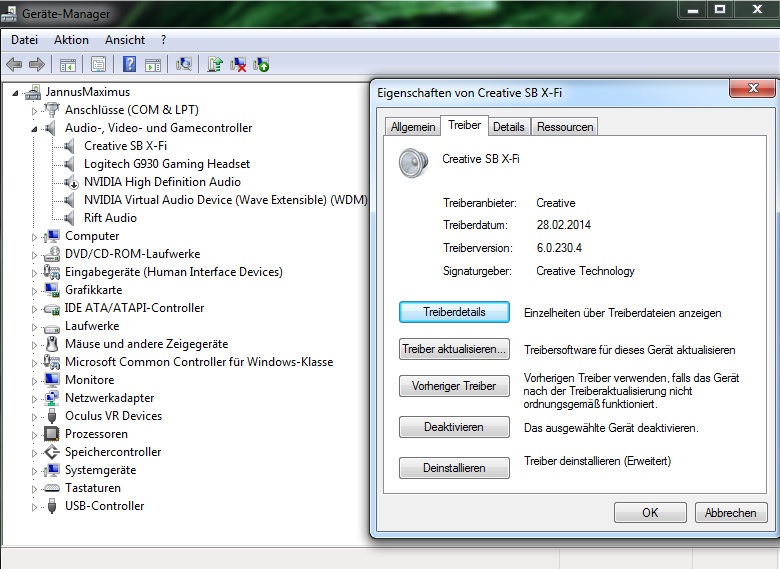Image resolution: width=780 pixels, height=569 pixels.
Task: Click the USB-Controller plug icon
Action: coord(52,506)
